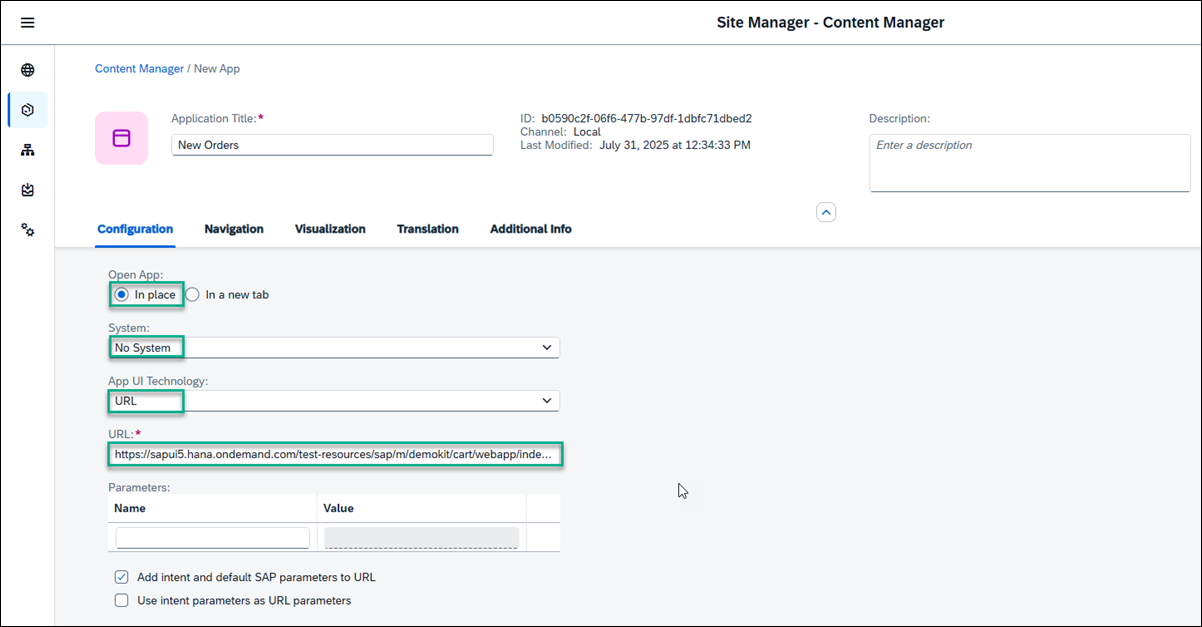Image resolution: width=1202 pixels, height=627 pixels.
Task: Click the 'No System' selected value
Action: point(143,348)
